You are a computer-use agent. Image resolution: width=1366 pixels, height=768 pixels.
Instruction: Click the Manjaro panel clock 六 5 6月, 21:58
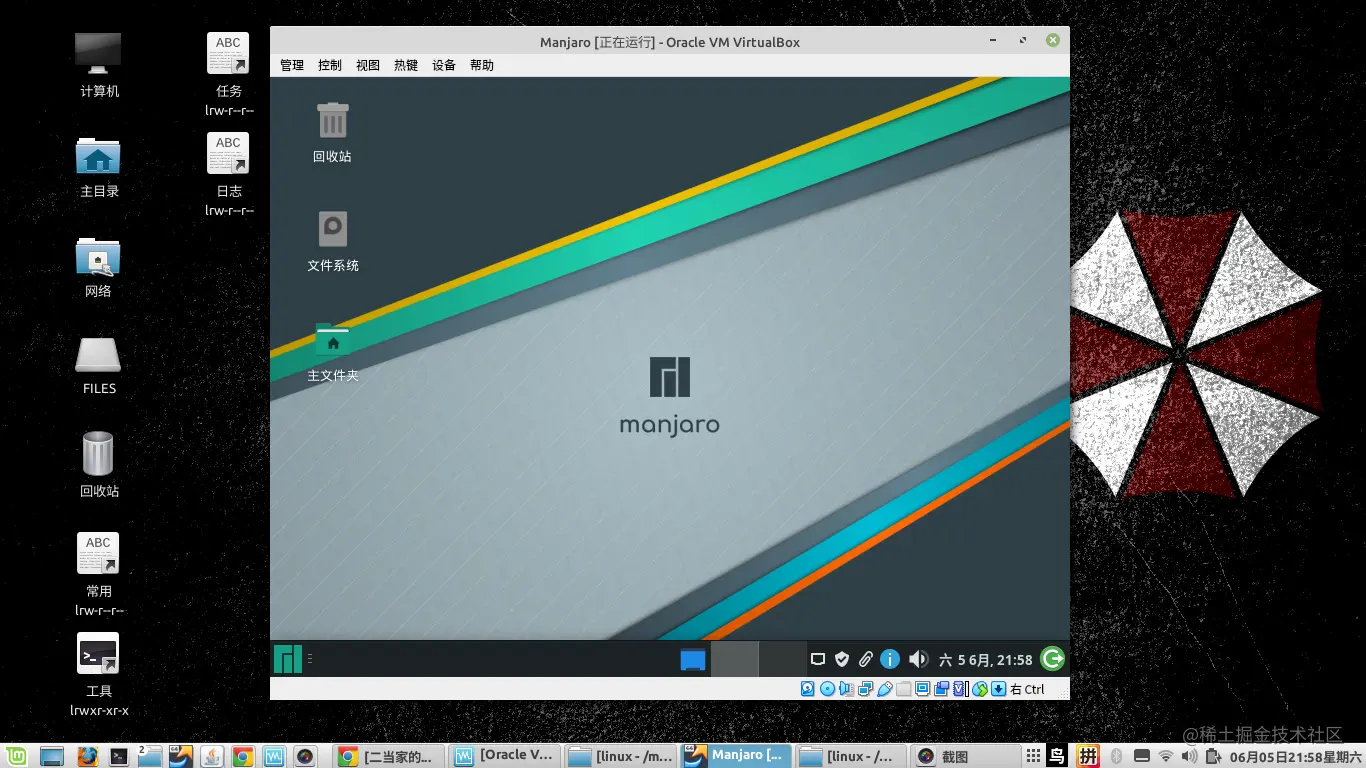[986, 660]
